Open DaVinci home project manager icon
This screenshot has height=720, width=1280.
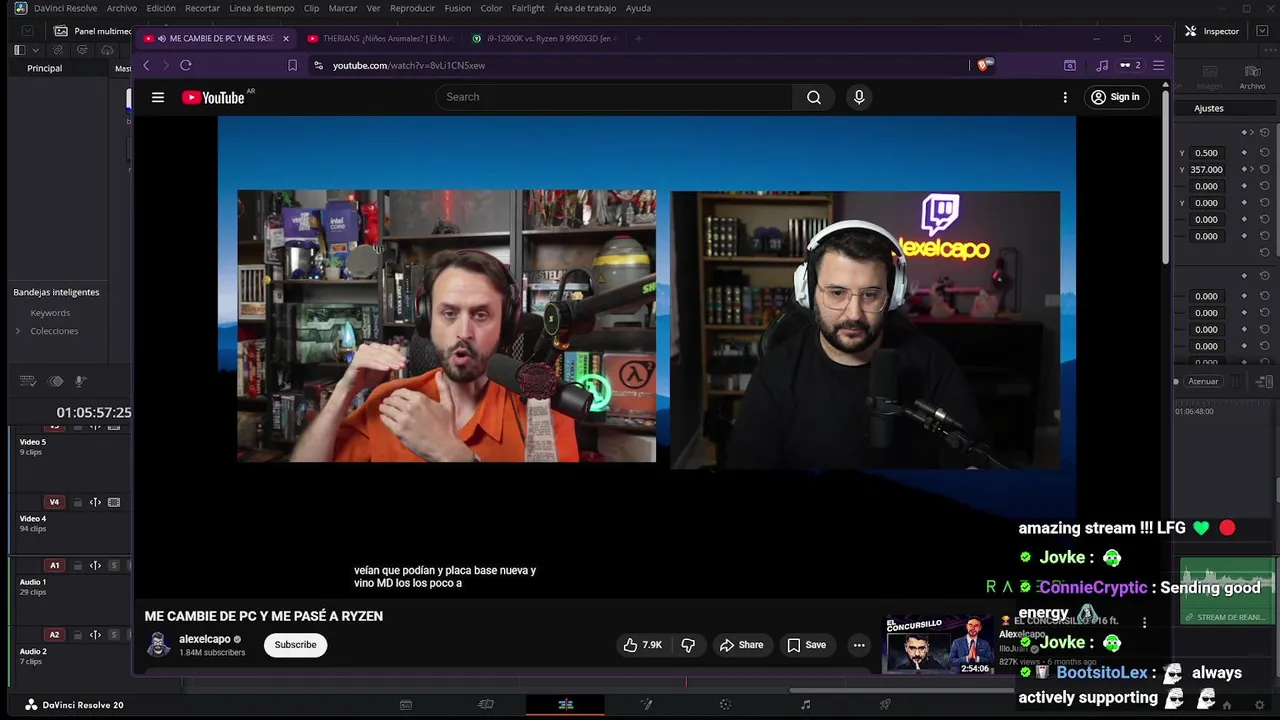pos(1226,705)
